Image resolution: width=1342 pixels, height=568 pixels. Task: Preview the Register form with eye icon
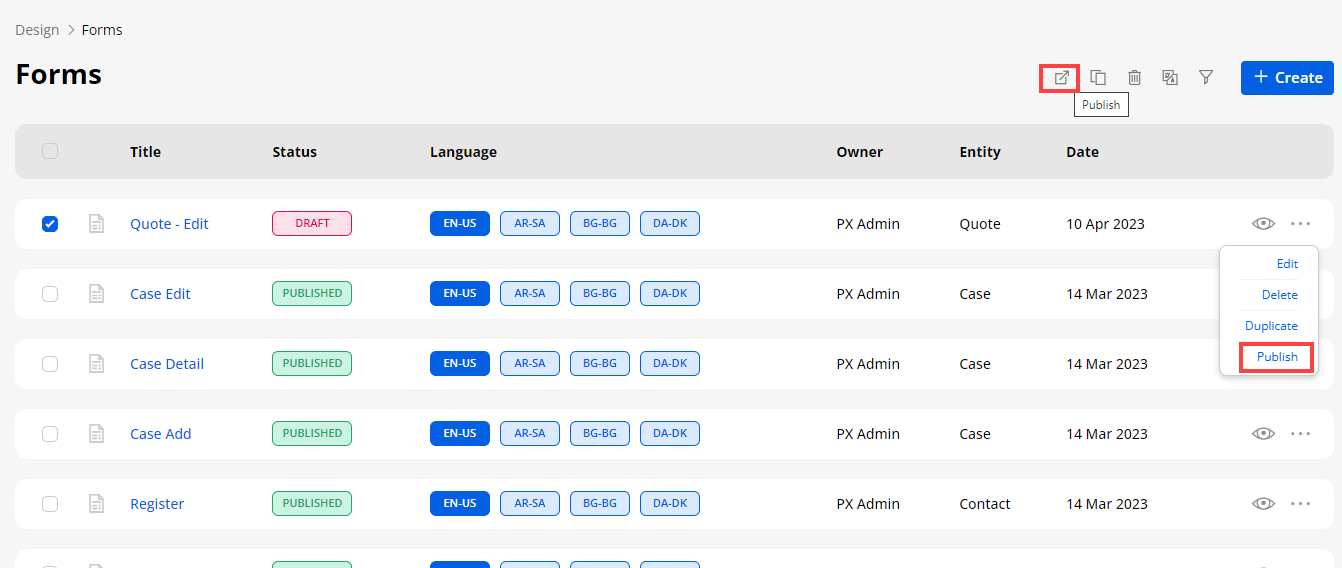coord(1263,504)
